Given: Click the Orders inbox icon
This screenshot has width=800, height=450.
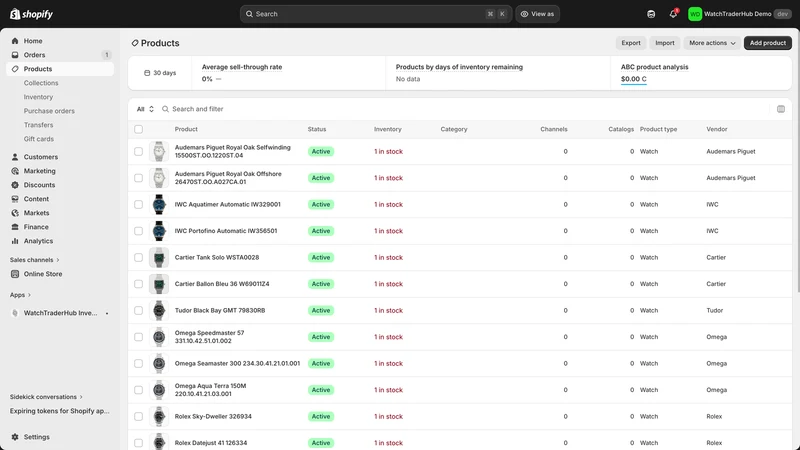Looking at the screenshot, I should pyautogui.click(x=15, y=55).
